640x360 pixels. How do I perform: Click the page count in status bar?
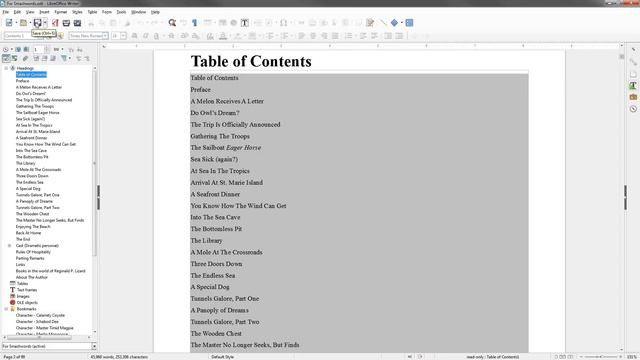coord(14,357)
